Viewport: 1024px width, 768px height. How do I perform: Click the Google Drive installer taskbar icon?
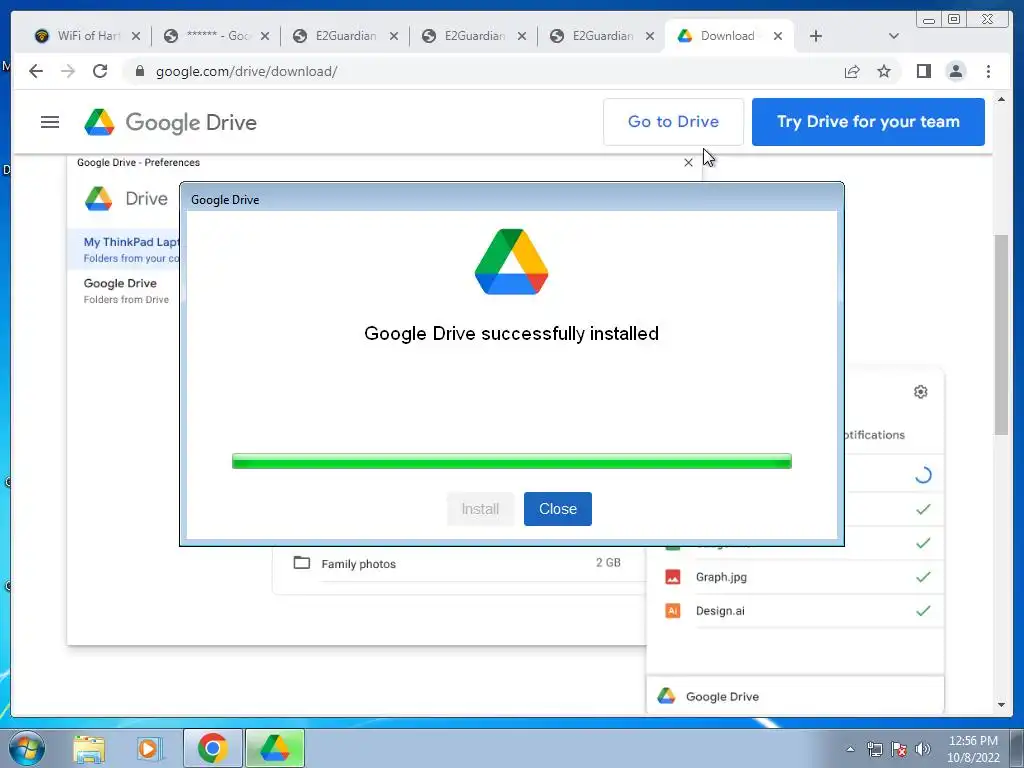tap(275, 748)
